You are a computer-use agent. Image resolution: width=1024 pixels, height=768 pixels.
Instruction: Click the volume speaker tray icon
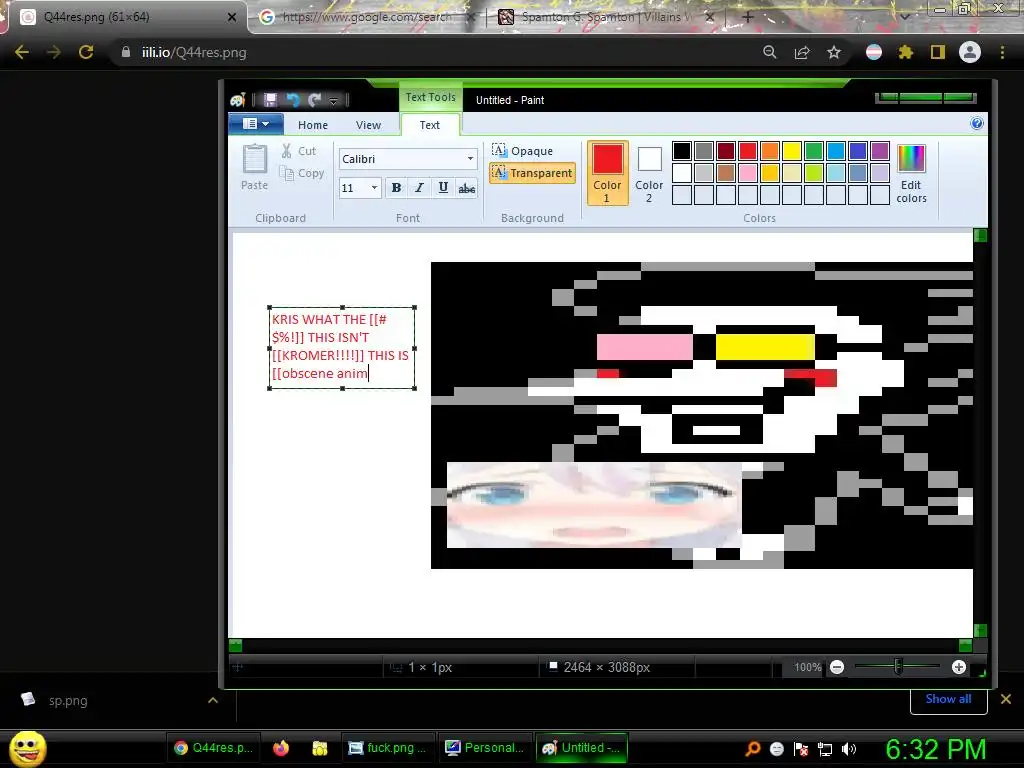pos(848,749)
